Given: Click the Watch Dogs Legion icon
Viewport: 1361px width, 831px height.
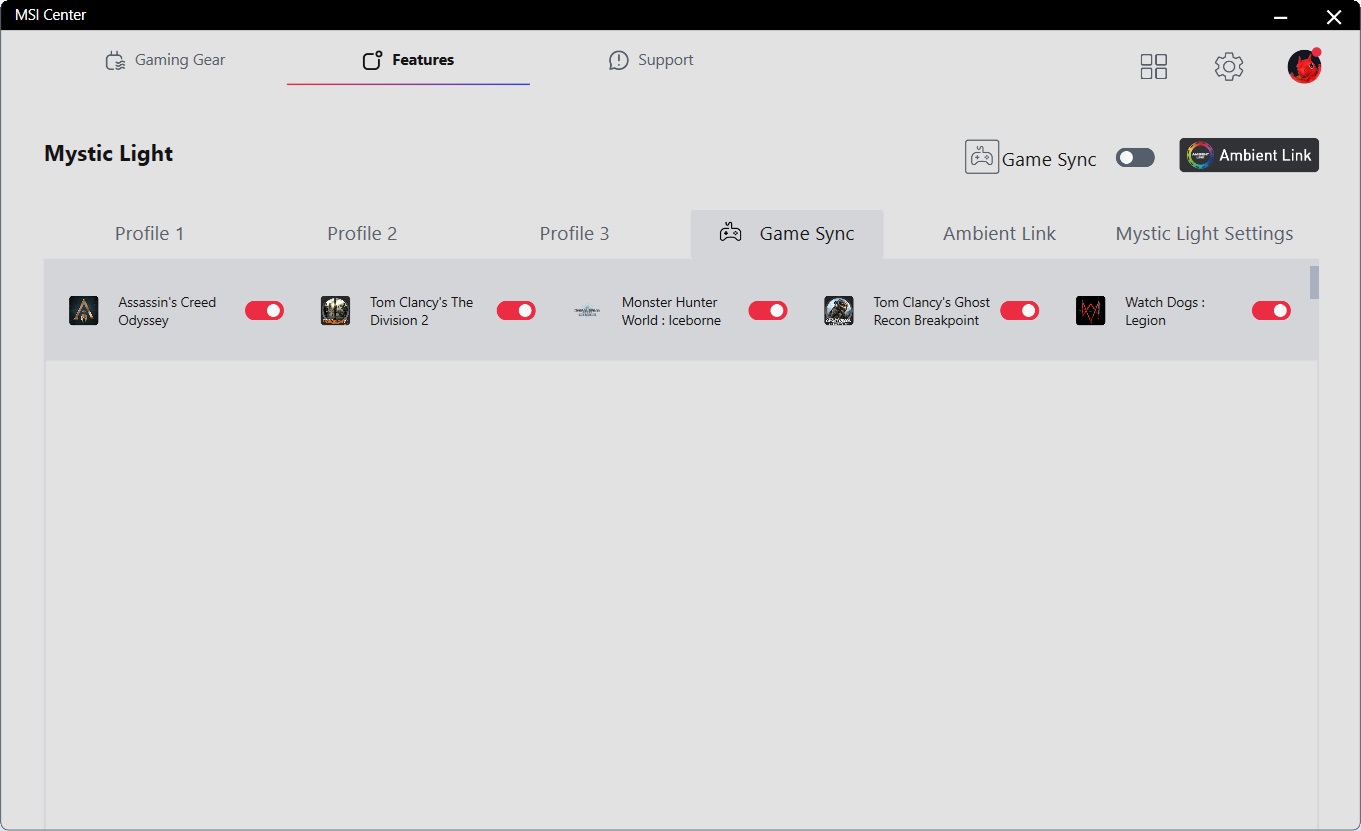Looking at the screenshot, I should (x=1091, y=311).
